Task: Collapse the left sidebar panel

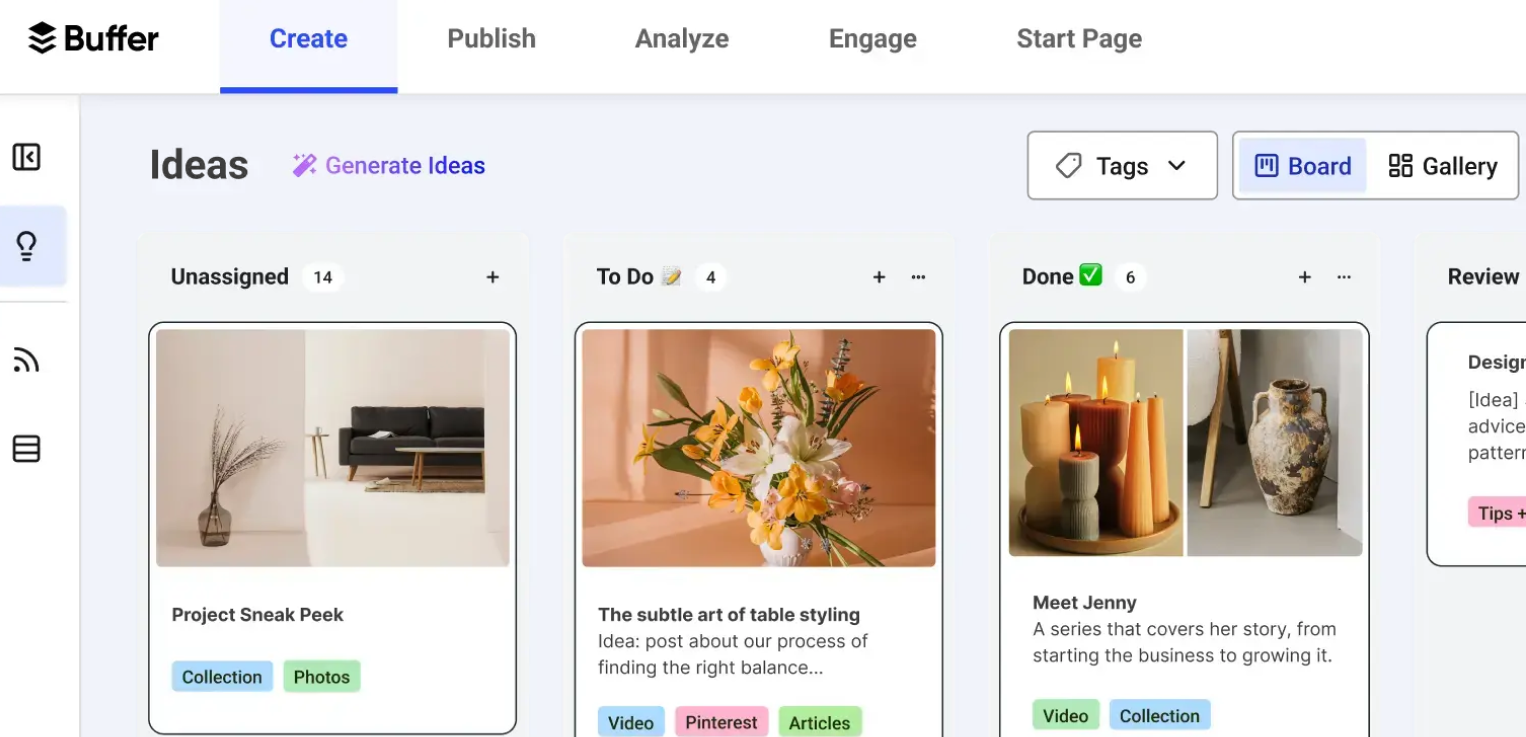Action: pos(27,157)
